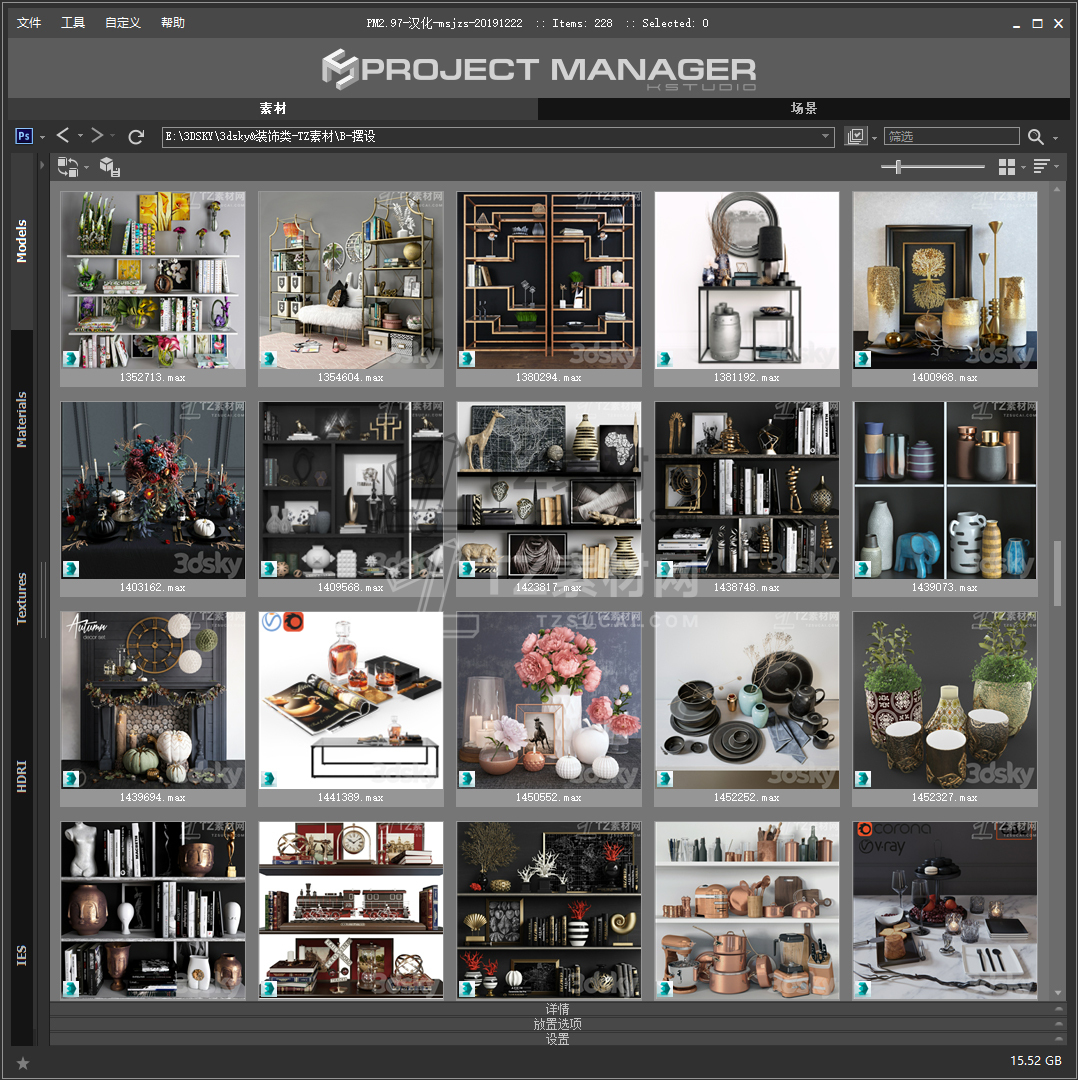Click 3ds Max badge on 1439073.max
This screenshot has width=1078, height=1080.
863,569
